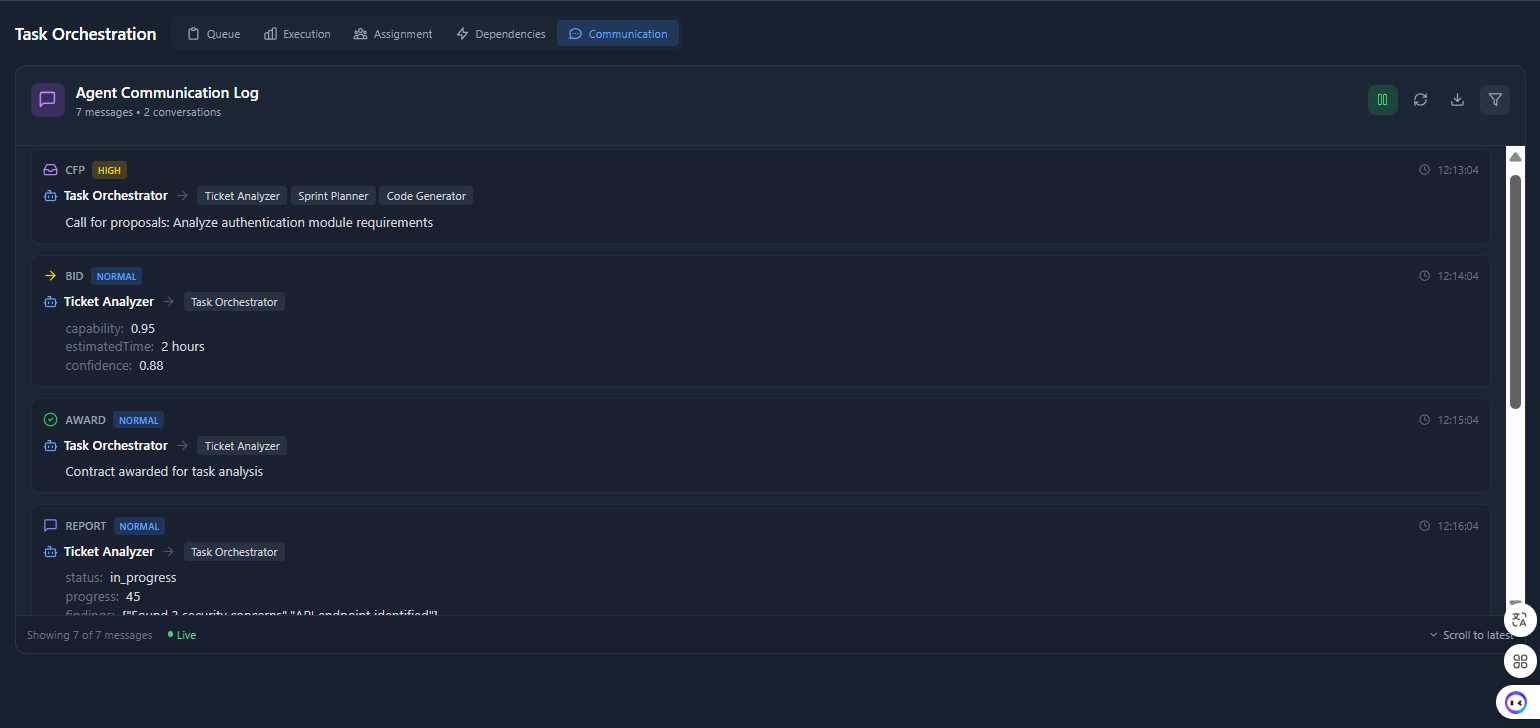Click the bot icon in the BID message

tap(51, 302)
